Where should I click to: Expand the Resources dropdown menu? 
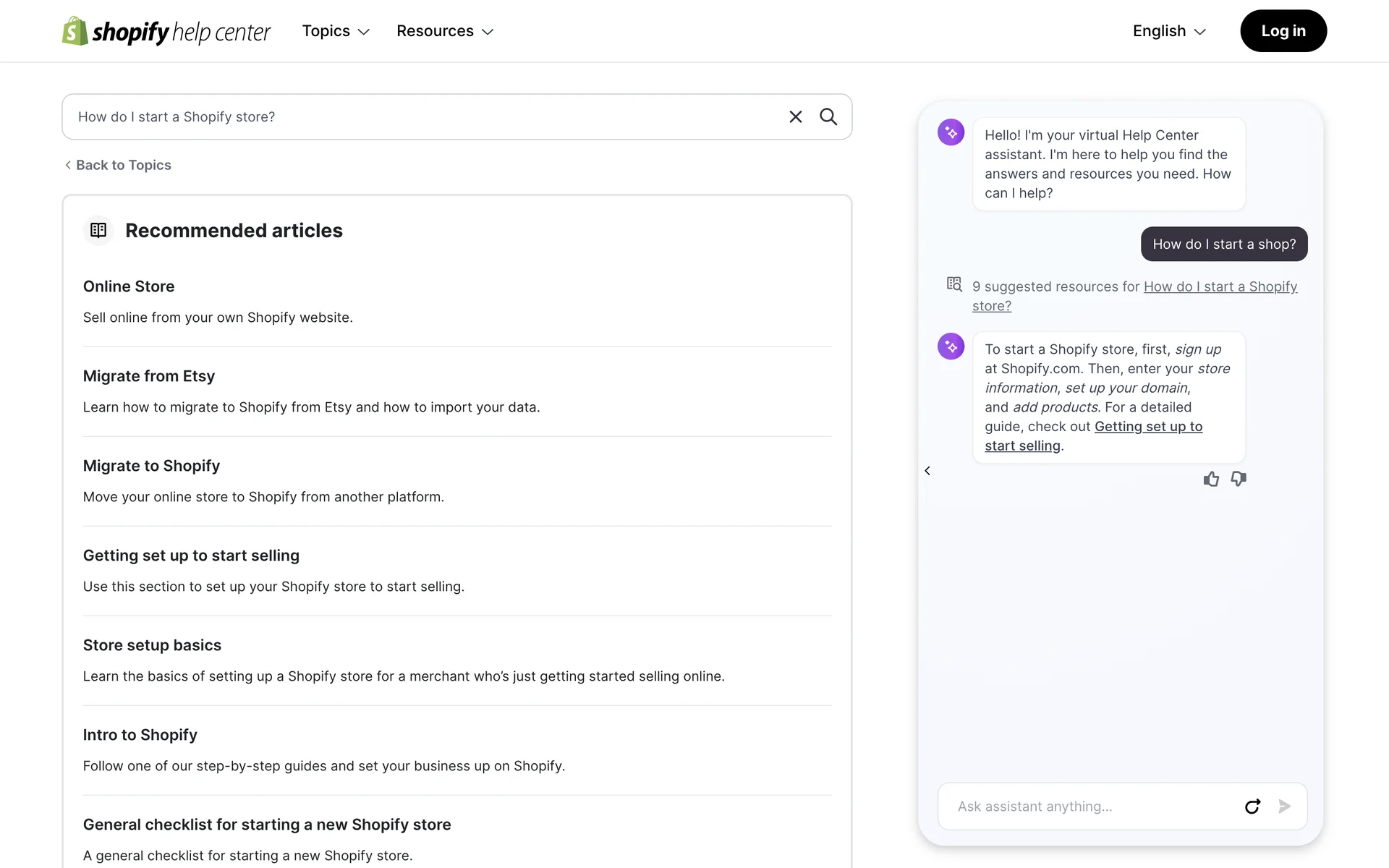pos(445,31)
